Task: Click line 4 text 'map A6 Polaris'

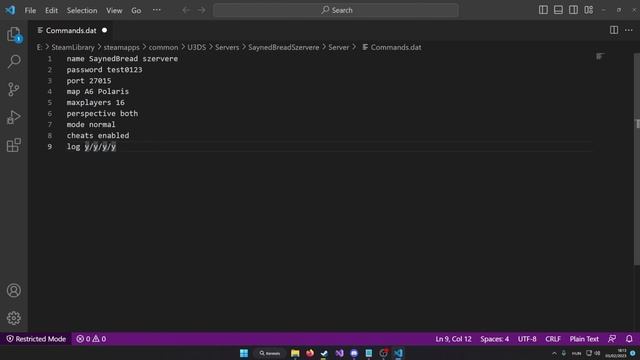Action: point(98,91)
